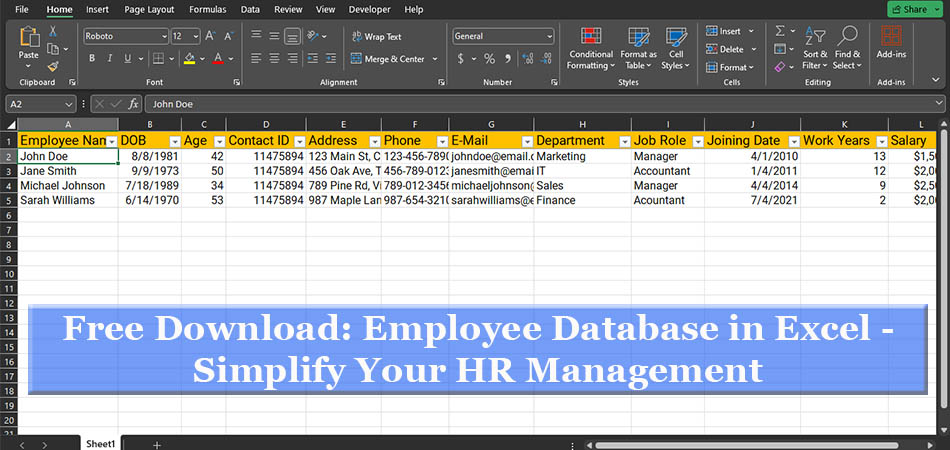The width and height of the screenshot is (950, 450).
Task: Click the AutoSum sigma icon
Action: click(x=780, y=32)
